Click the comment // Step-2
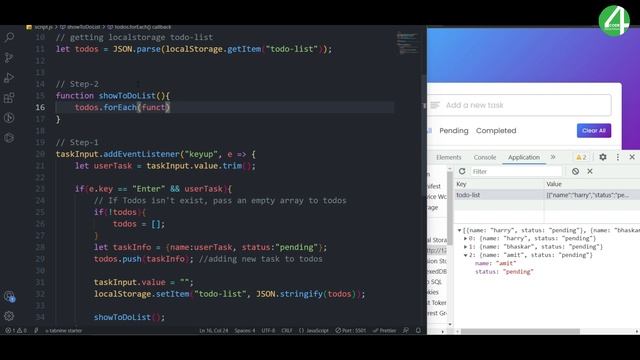 pos(77,84)
